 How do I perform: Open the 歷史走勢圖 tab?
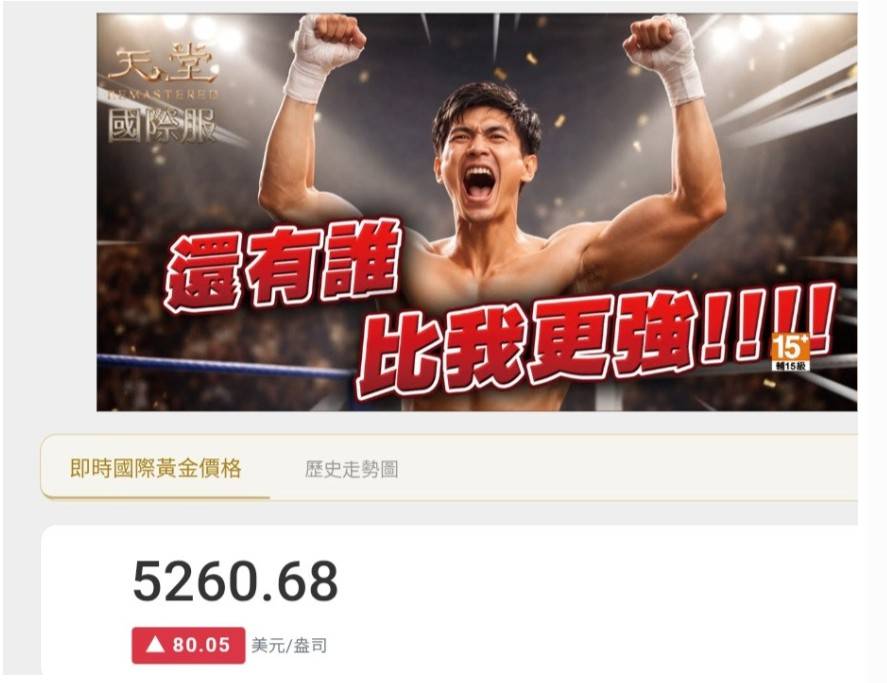[351, 469]
